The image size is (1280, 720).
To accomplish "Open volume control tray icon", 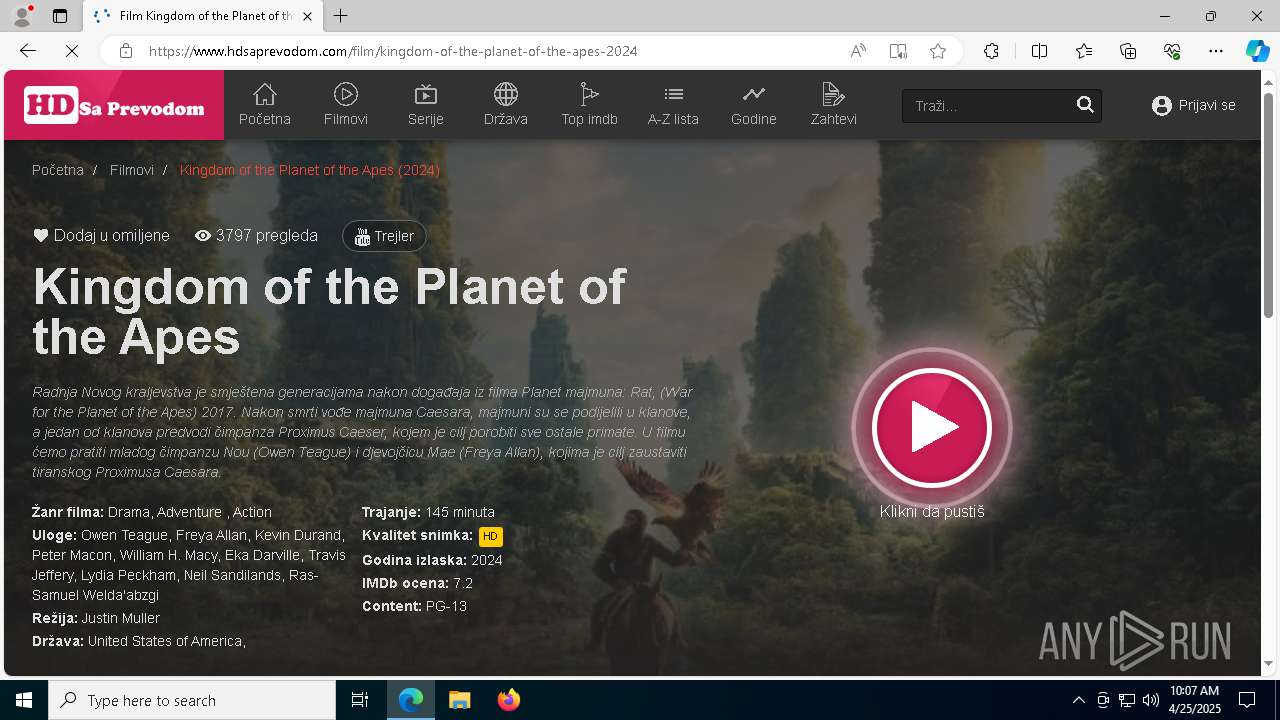I will 1150,700.
